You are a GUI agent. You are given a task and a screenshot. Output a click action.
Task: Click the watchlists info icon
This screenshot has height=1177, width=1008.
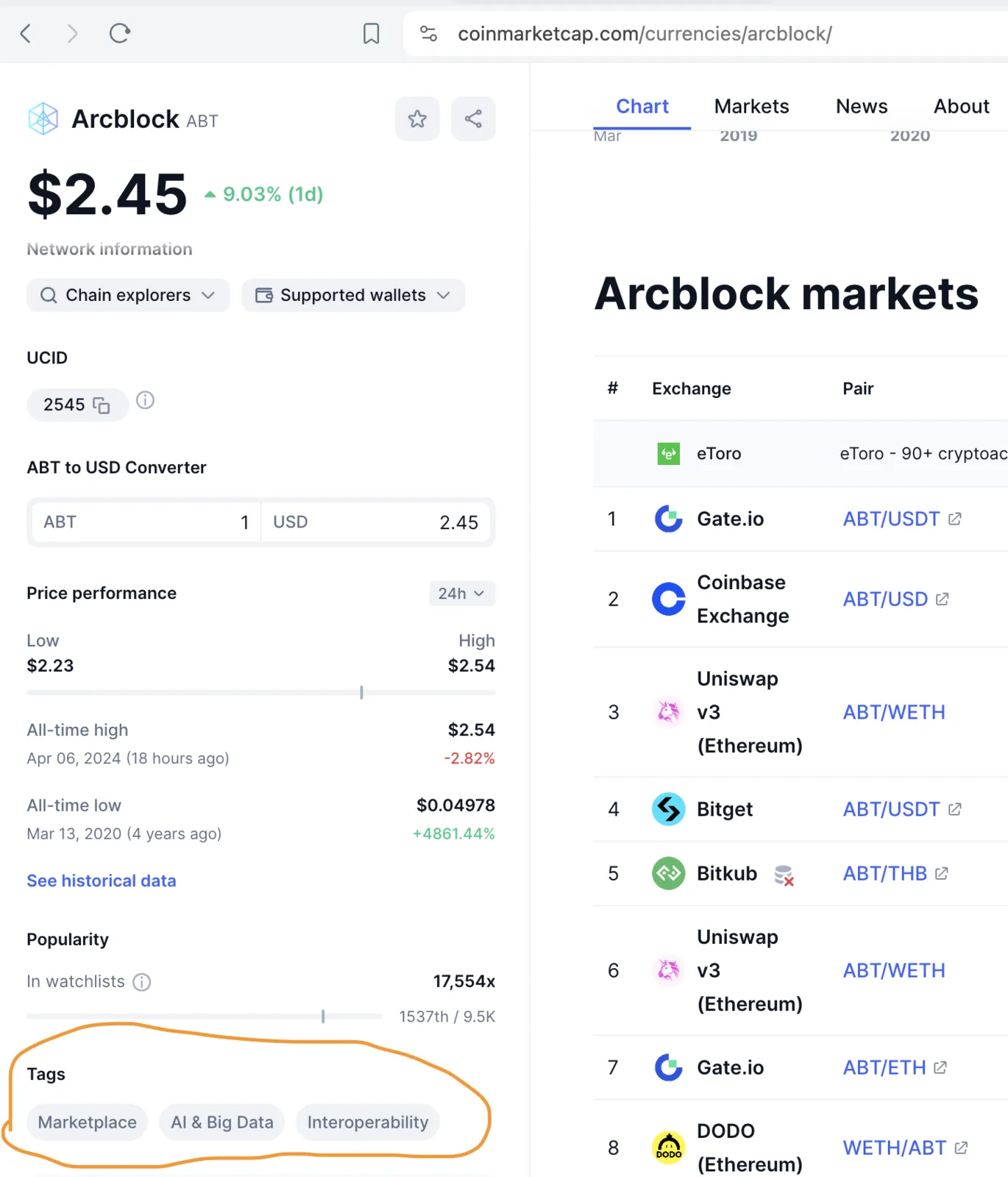point(142,982)
